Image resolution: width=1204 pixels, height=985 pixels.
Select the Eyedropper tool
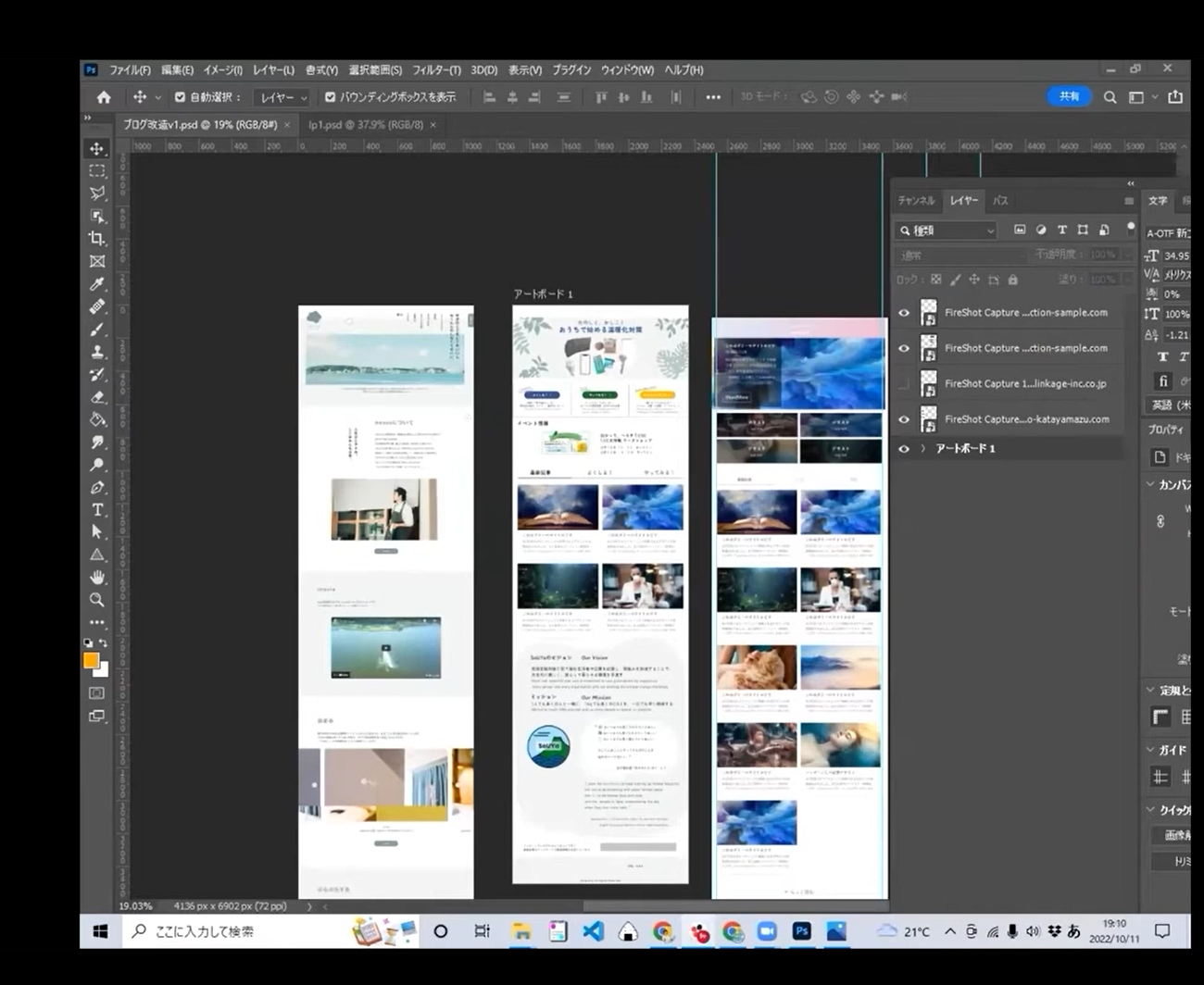tap(97, 284)
